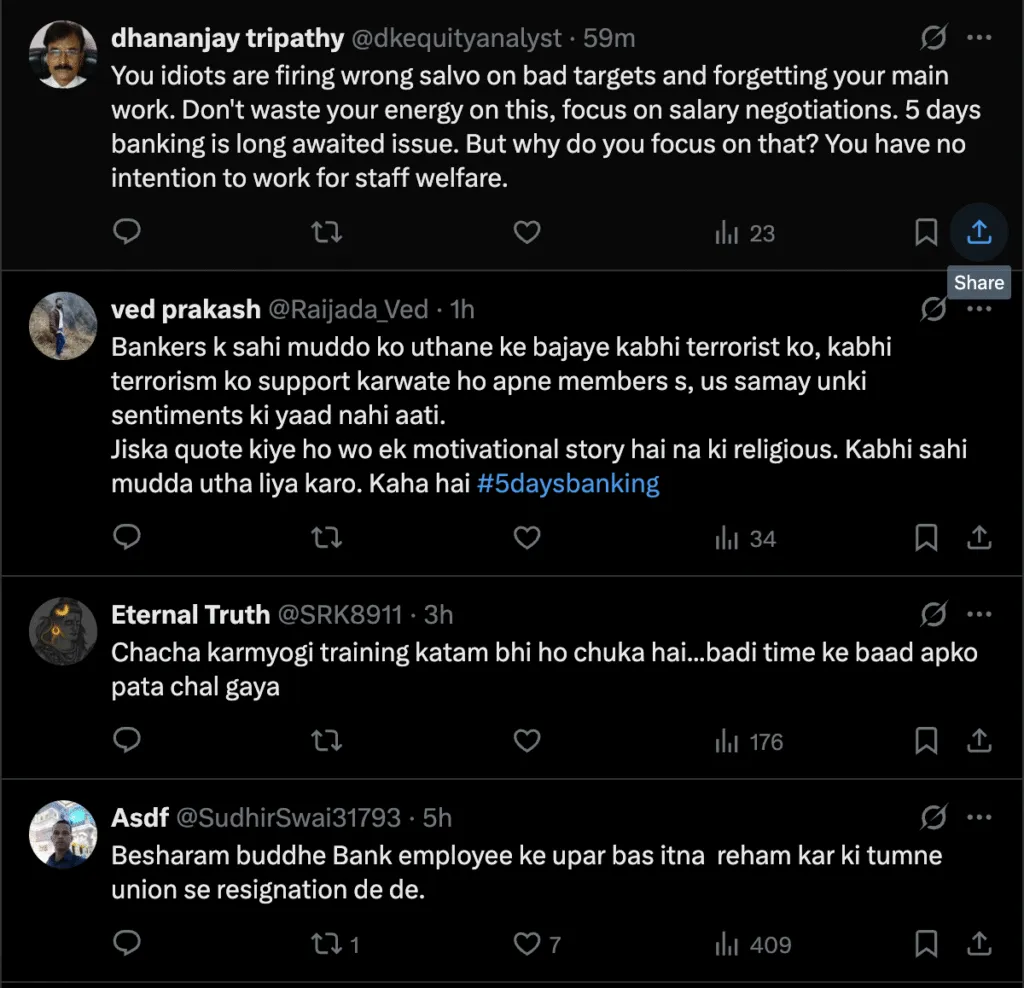The image size is (1024, 988).
Task: Repost dhananjay tripathy's tweet
Action: coord(327,233)
